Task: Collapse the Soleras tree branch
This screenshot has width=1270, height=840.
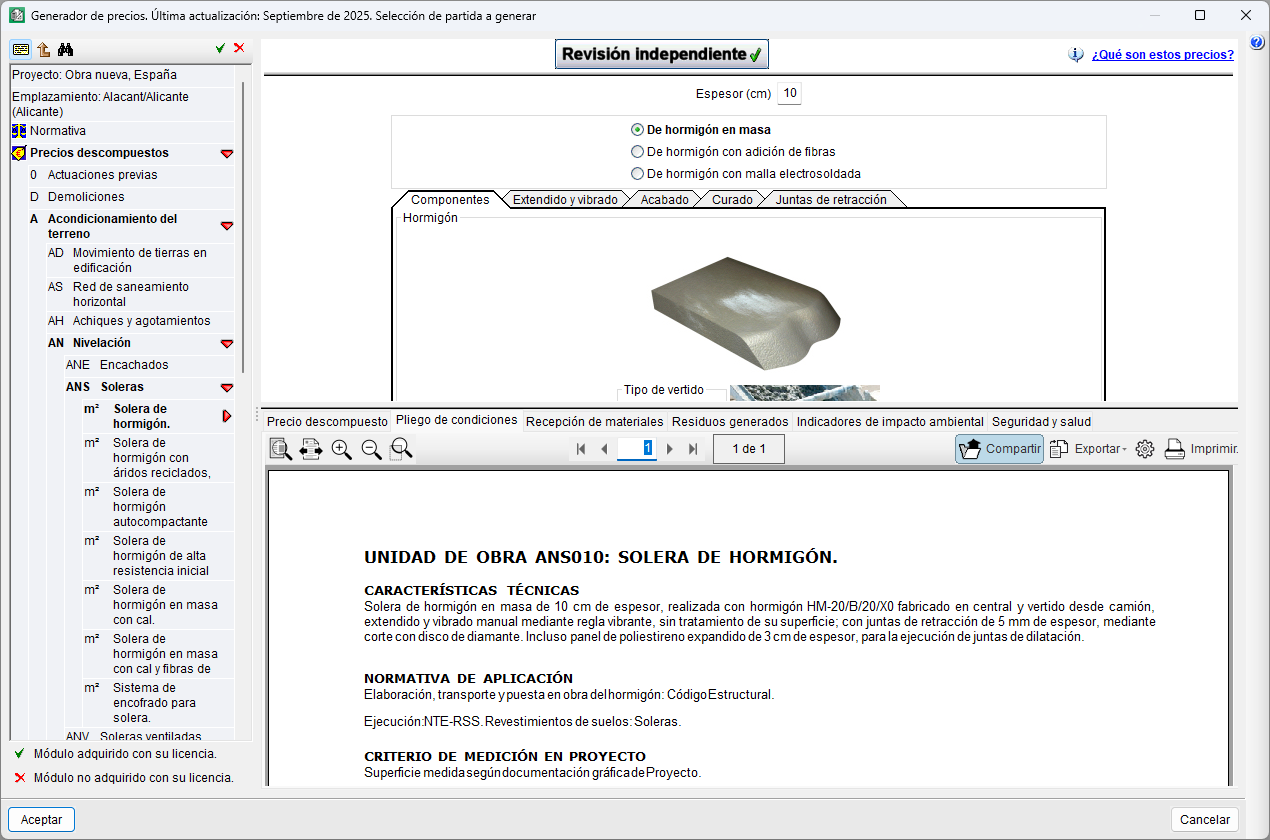Action: [x=227, y=387]
